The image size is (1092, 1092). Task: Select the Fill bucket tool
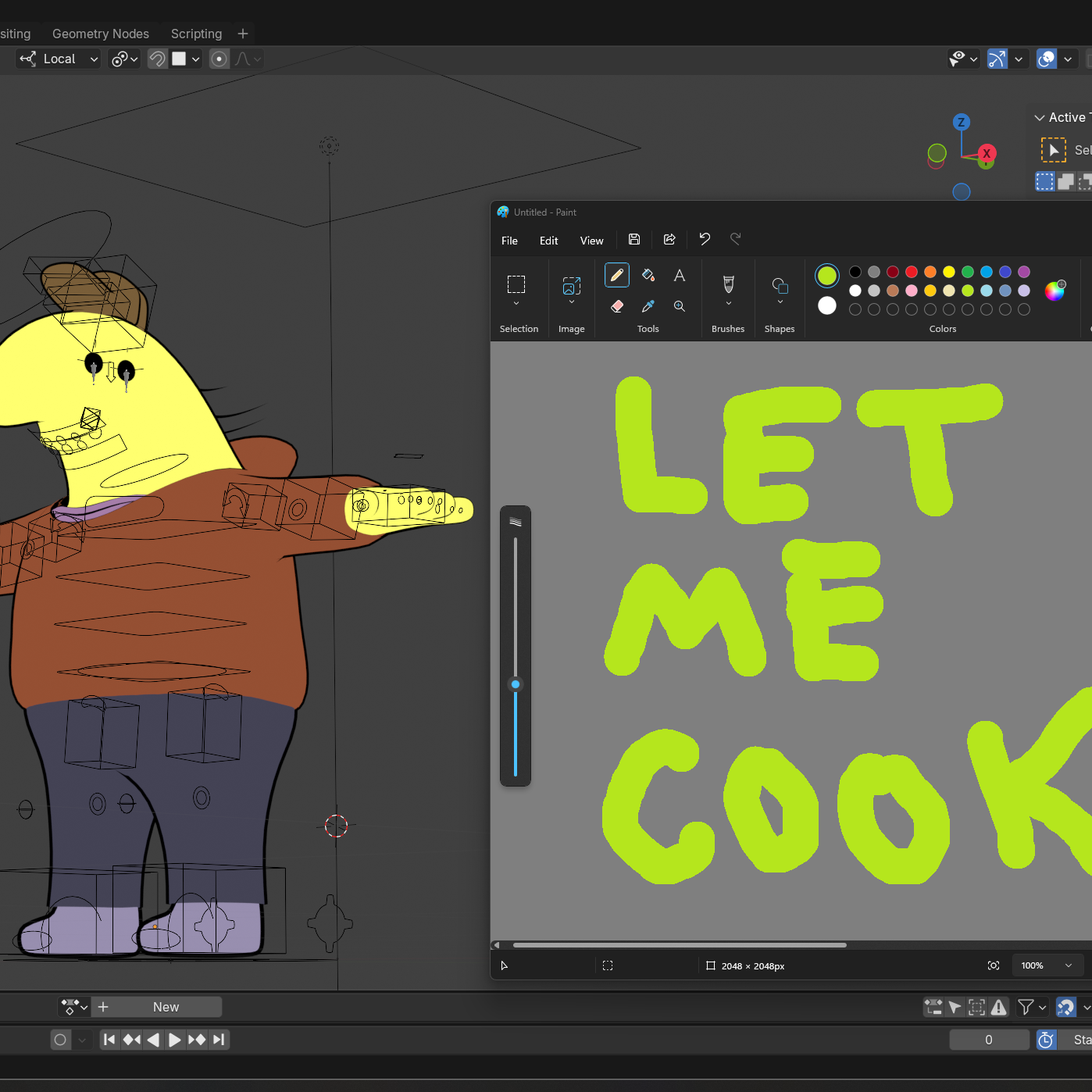click(x=648, y=275)
